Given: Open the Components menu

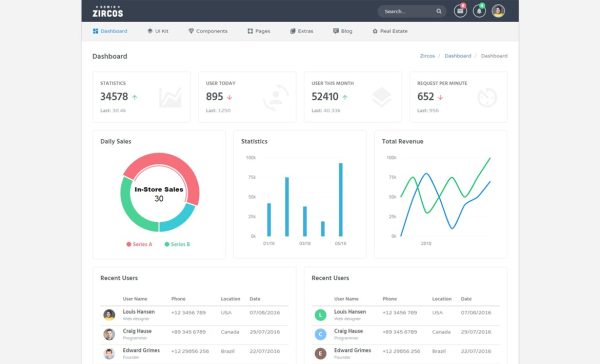Looking at the screenshot, I should click(208, 31).
